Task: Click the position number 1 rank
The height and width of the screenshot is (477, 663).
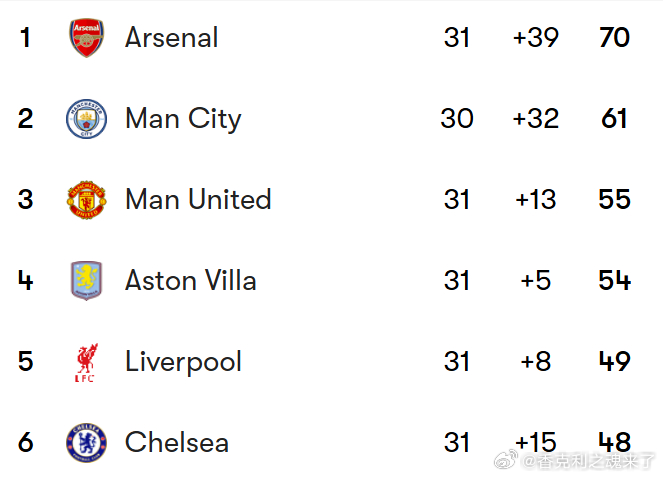Action: (25, 38)
